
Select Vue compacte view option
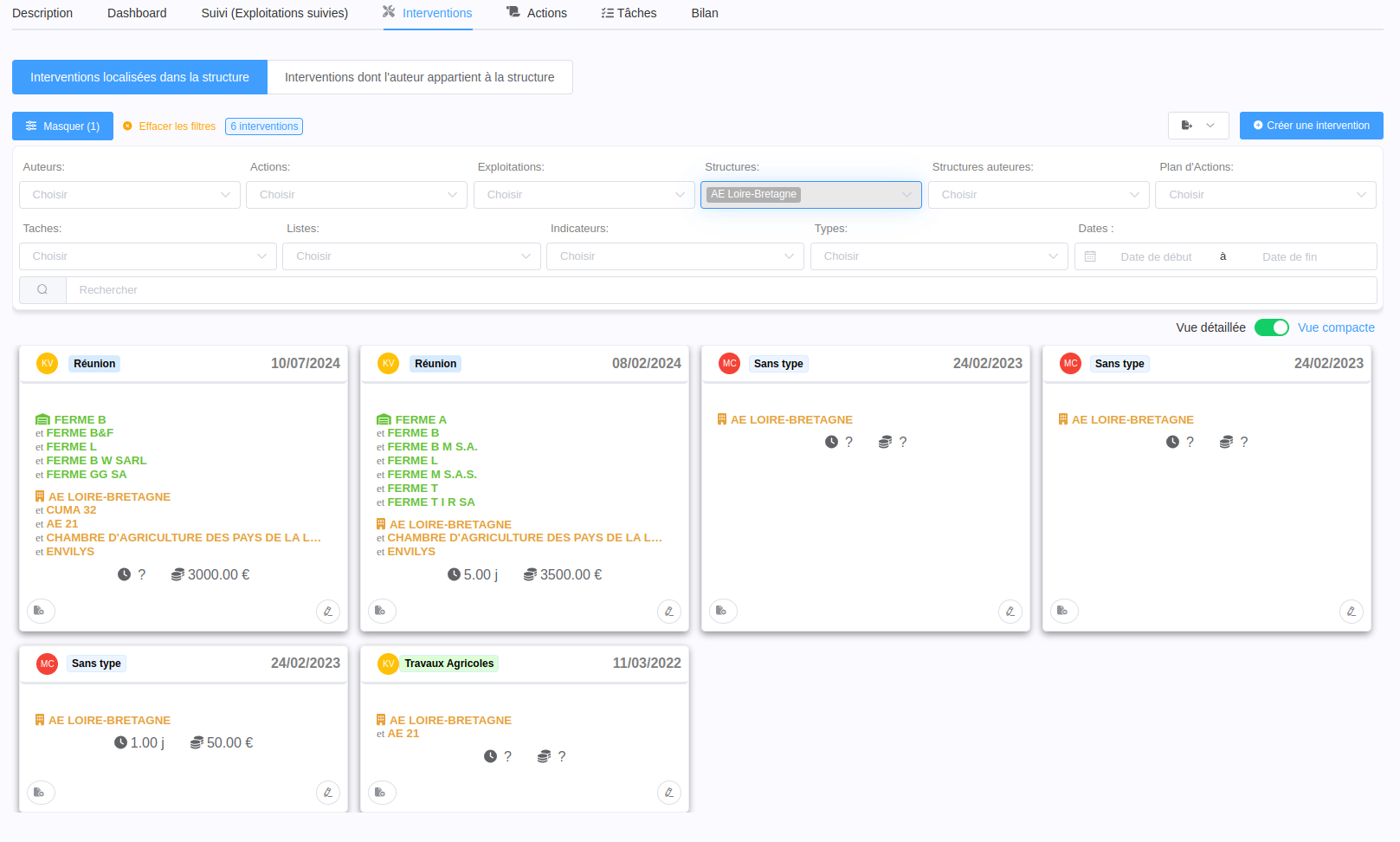point(1336,327)
